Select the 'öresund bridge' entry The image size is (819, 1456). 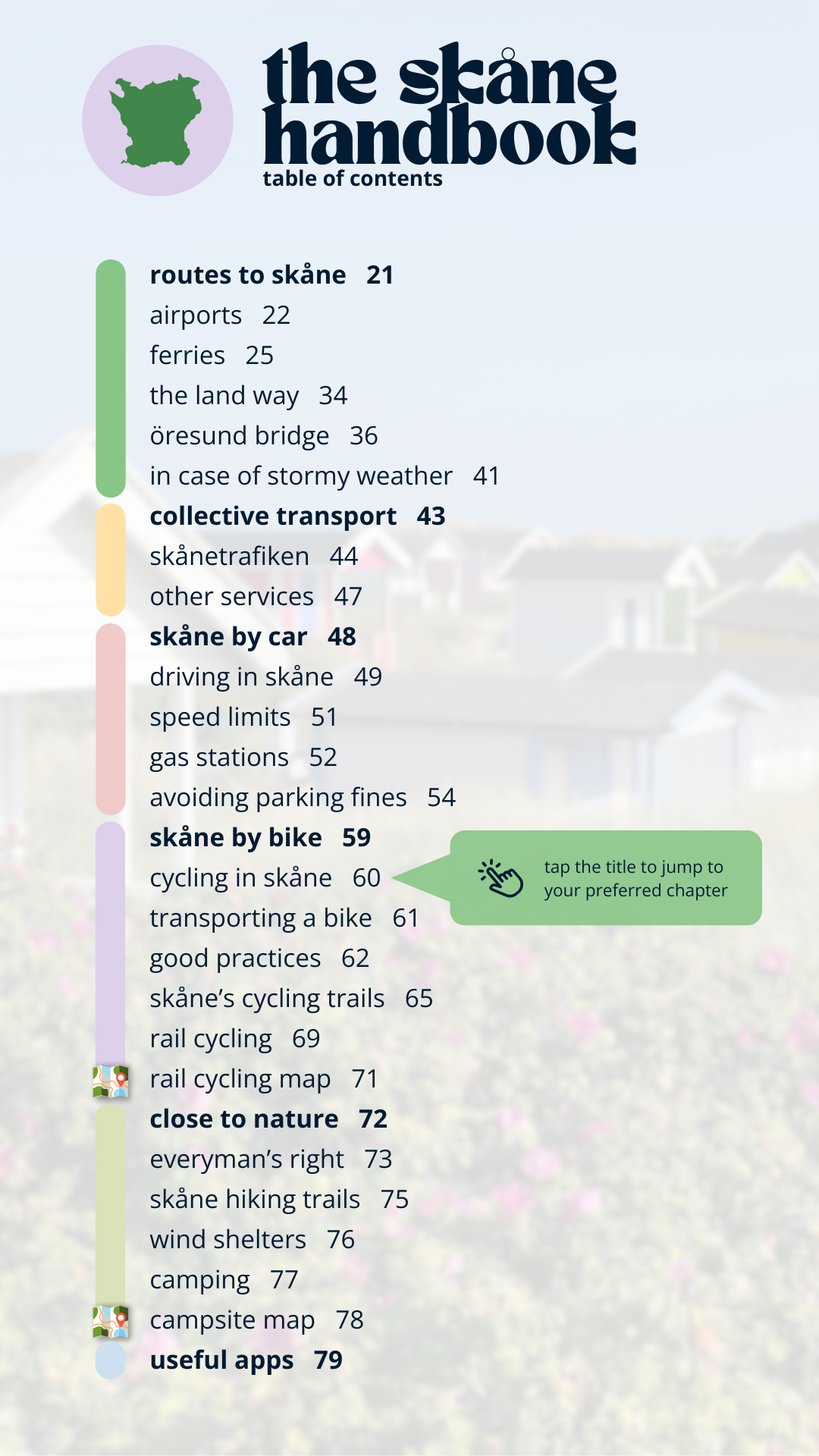(x=240, y=436)
